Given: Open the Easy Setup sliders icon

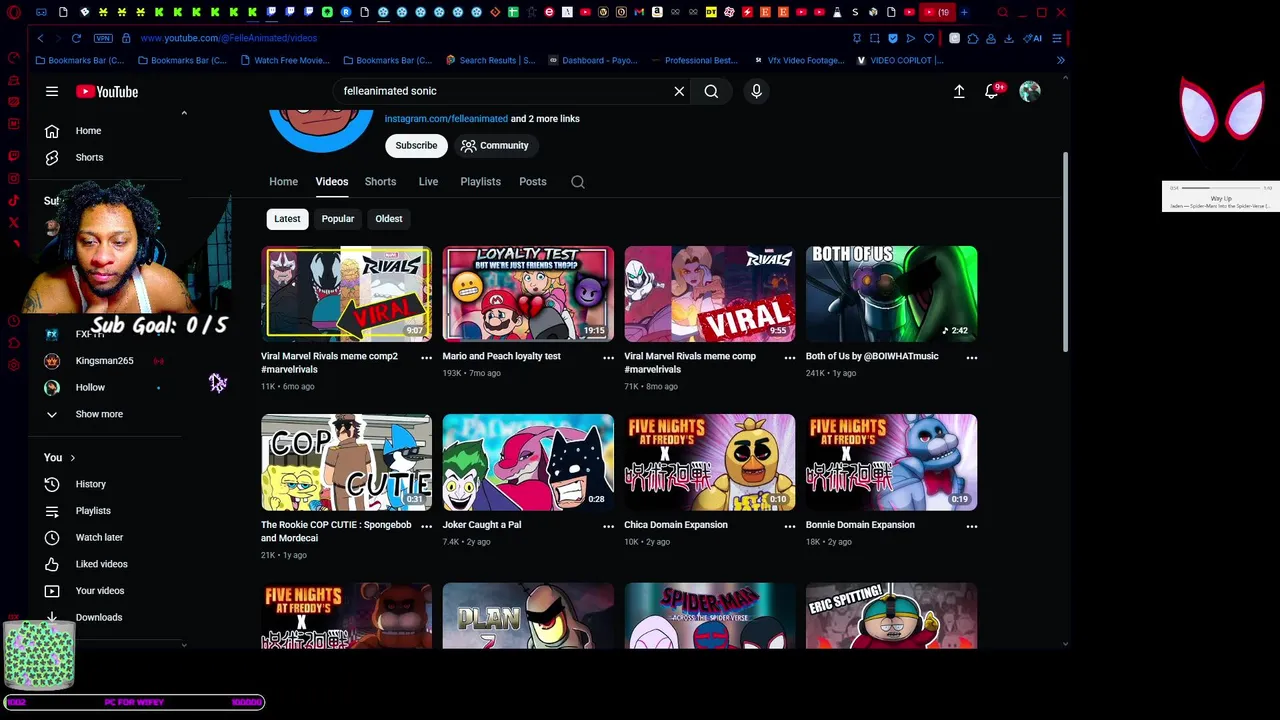Looking at the screenshot, I should pyautogui.click(x=1056, y=38).
